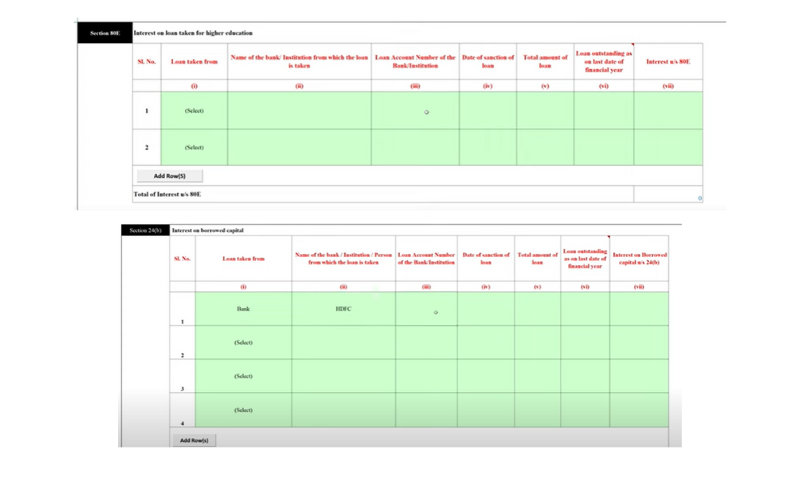Open the Bank dropdown in 24(b) row 1
The height and width of the screenshot is (480, 800).
(243, 309)
